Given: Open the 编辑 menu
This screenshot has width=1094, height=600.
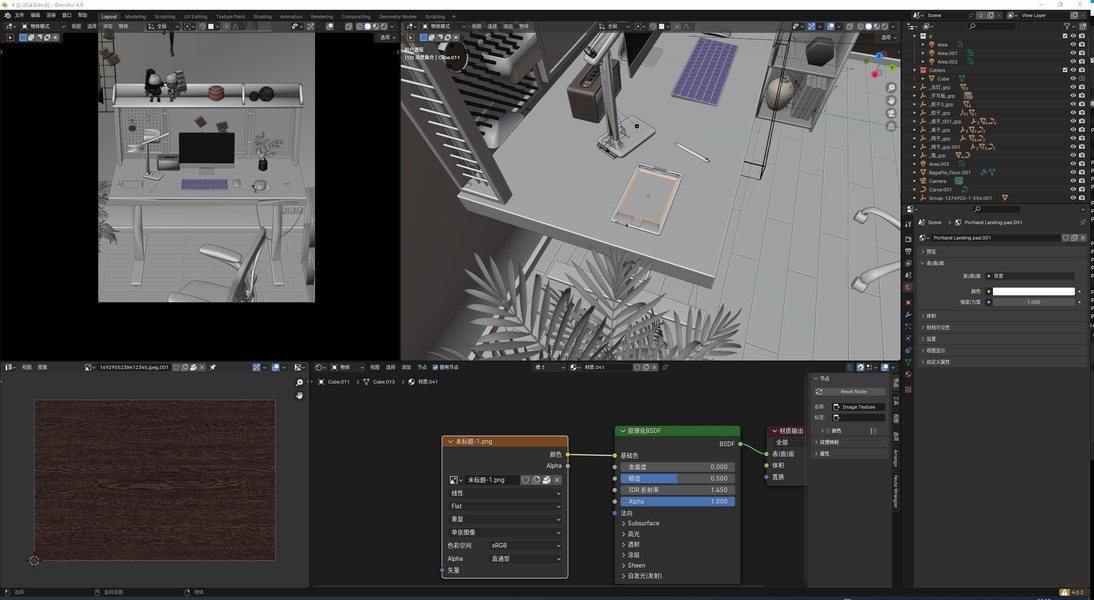Looking at the screenshot, I should tap(35, 15).
